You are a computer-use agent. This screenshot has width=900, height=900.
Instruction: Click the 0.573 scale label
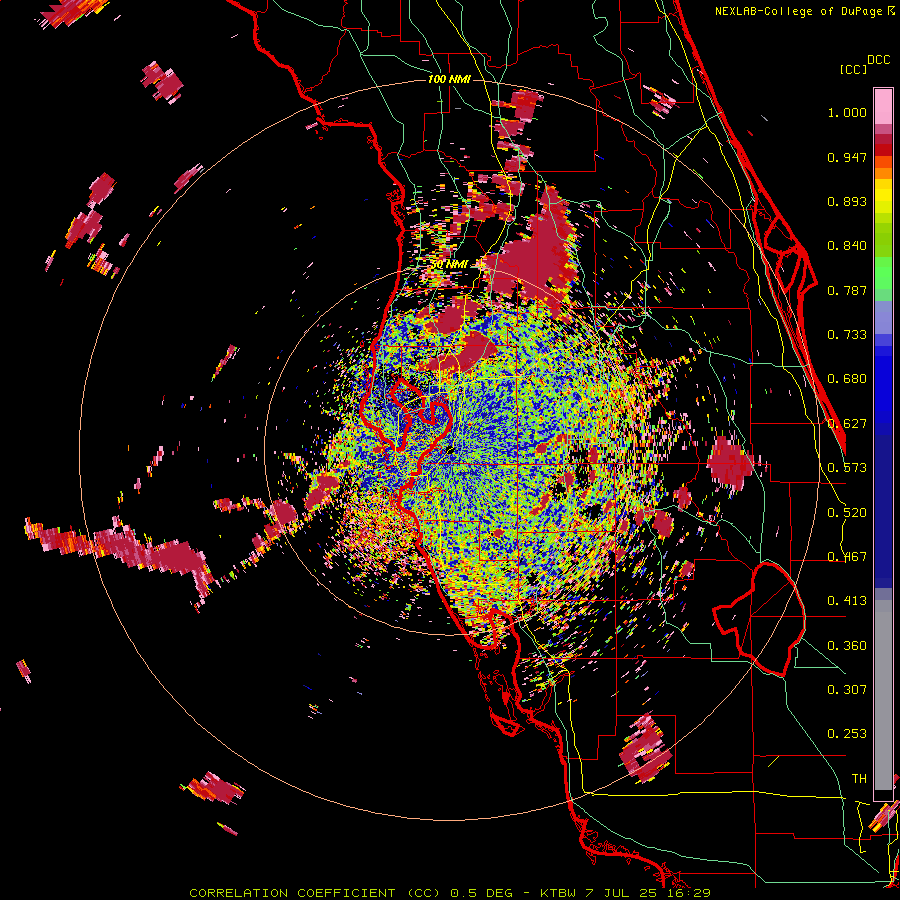847,468
